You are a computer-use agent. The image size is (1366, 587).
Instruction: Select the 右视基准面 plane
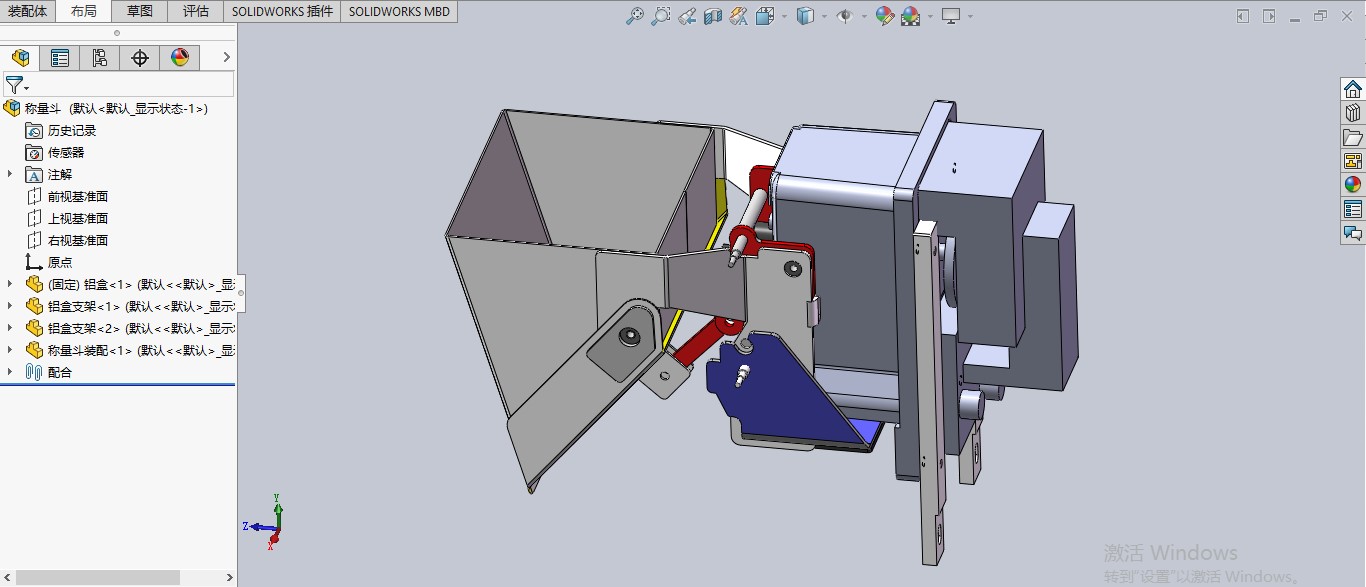66,240
